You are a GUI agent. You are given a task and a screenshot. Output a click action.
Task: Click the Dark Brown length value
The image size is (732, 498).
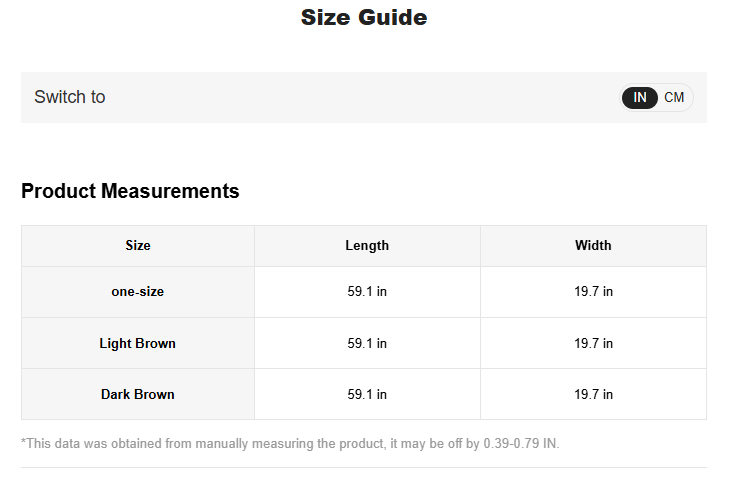[367, 394]
